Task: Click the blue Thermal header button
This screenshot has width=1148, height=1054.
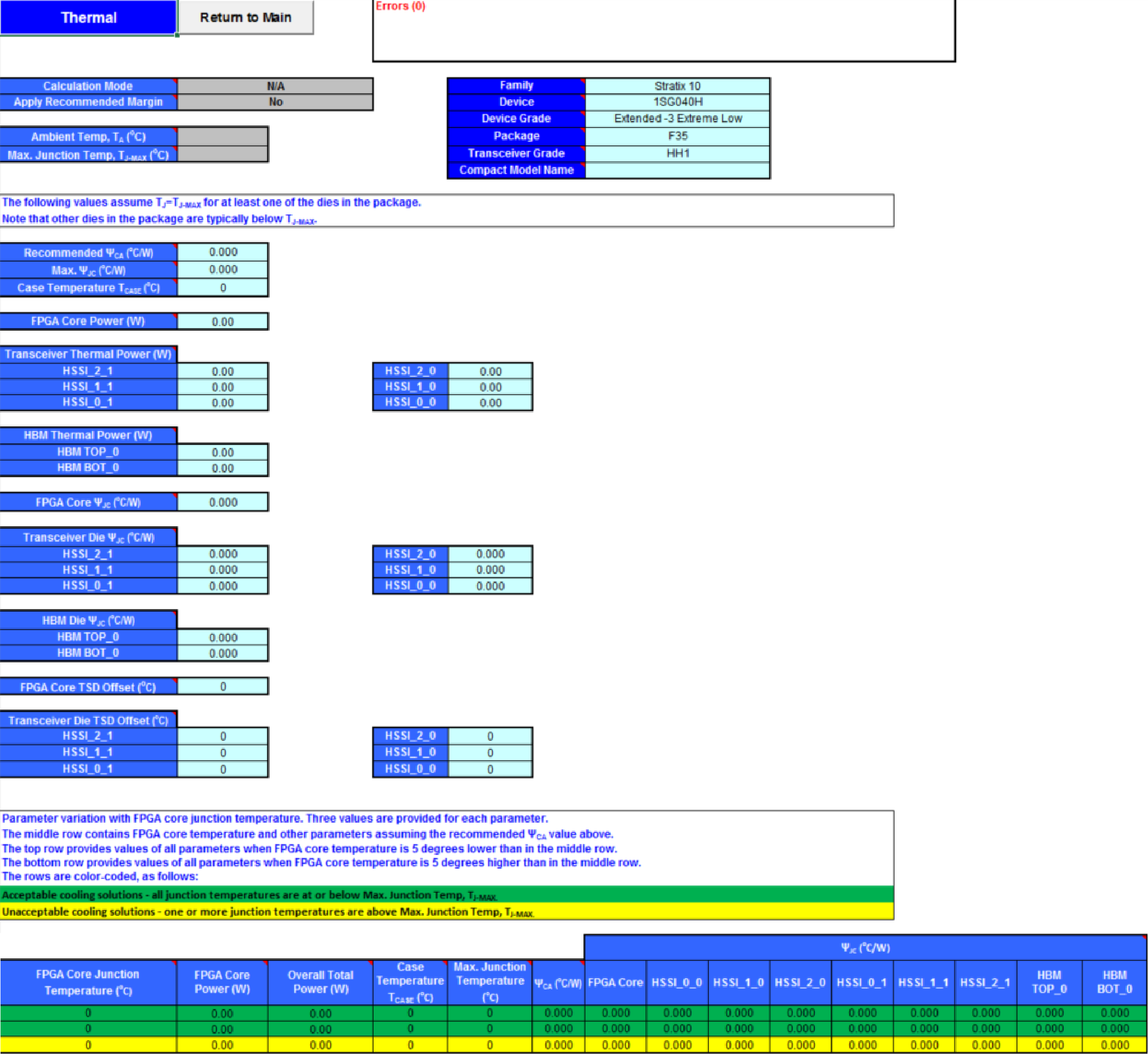Action: click(x=89, y=18)
